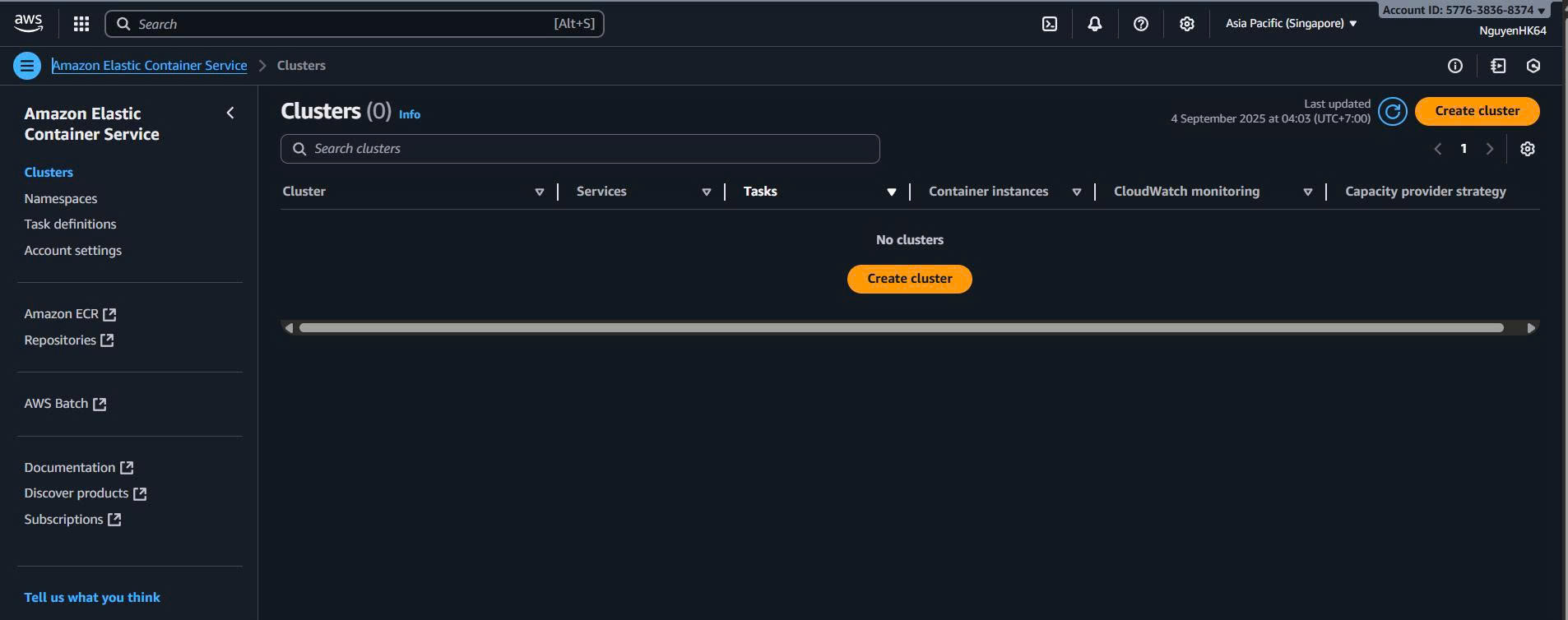Open the Info link beside Clusters
Image resolution: width=1568 pixels, height=620 pixels.
pyautogui.click(x=410, y=114)
